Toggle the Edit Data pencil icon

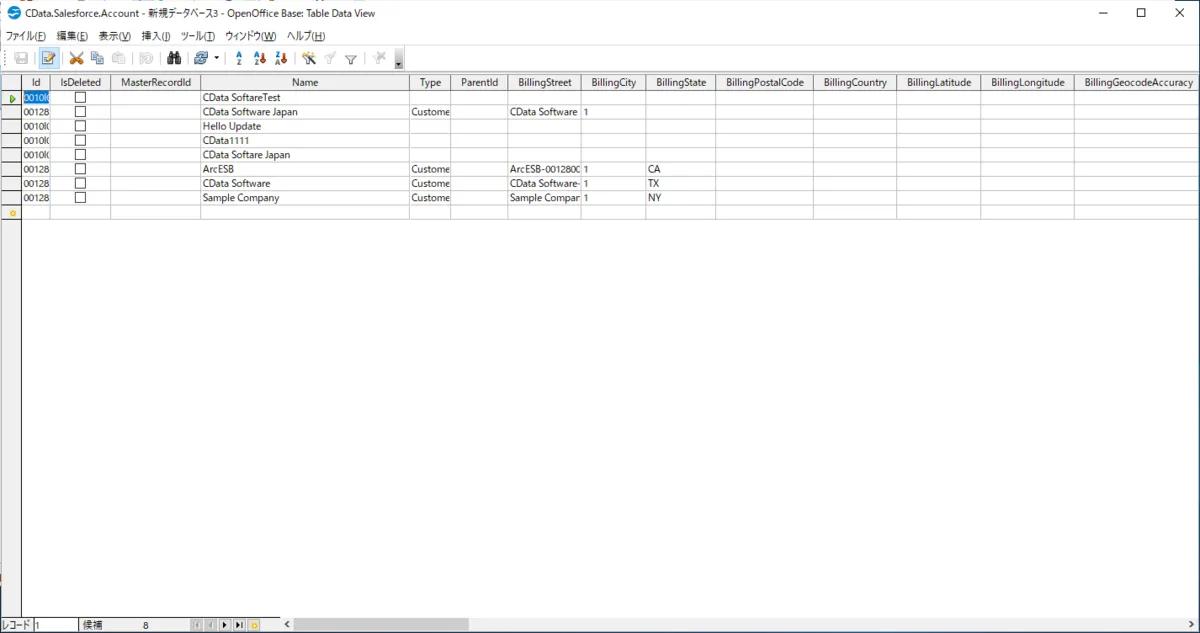click(48, 59)
